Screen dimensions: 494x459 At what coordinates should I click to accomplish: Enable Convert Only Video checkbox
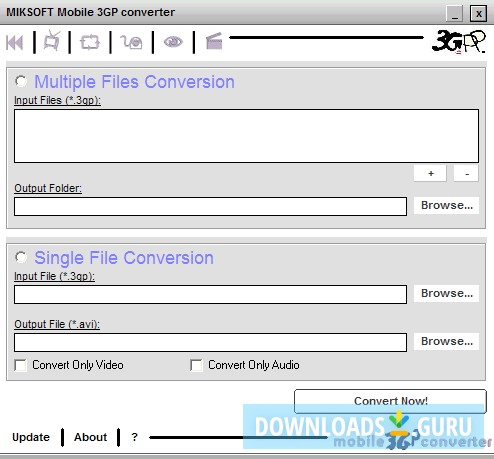21,365
